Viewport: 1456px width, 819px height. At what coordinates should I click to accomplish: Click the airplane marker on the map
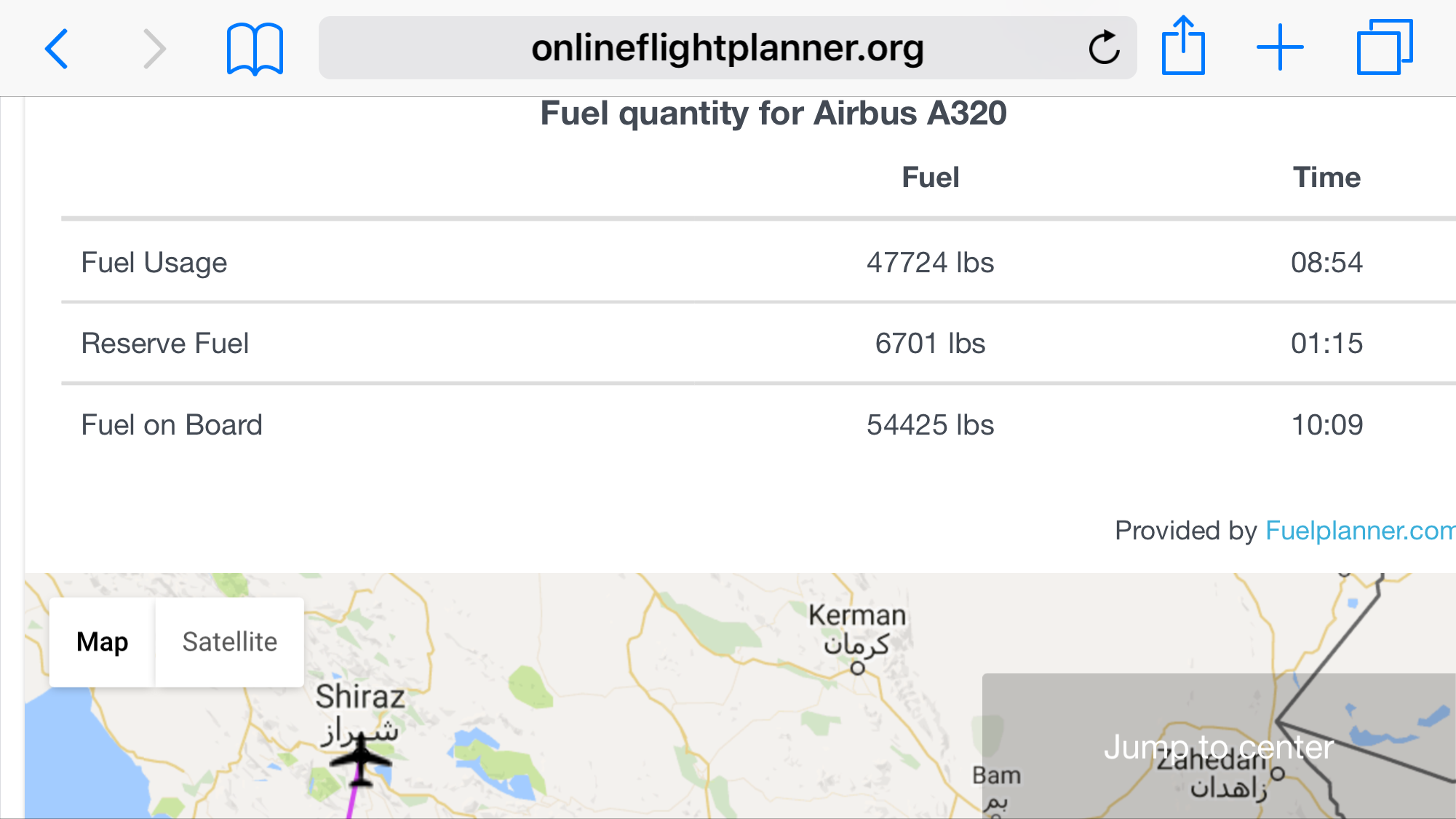[x=361, y=761]
